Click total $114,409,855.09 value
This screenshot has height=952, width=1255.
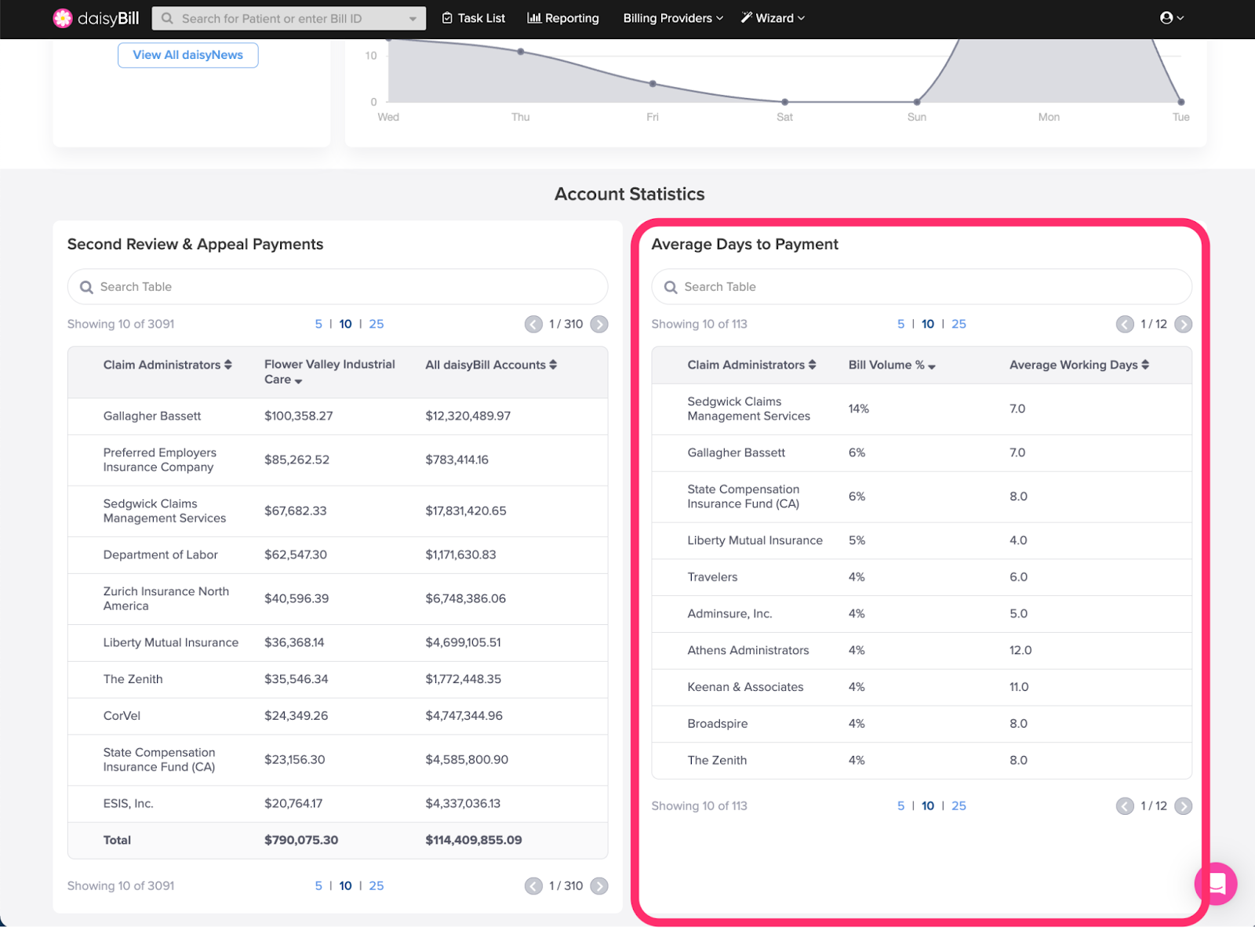tap(474, 841)
